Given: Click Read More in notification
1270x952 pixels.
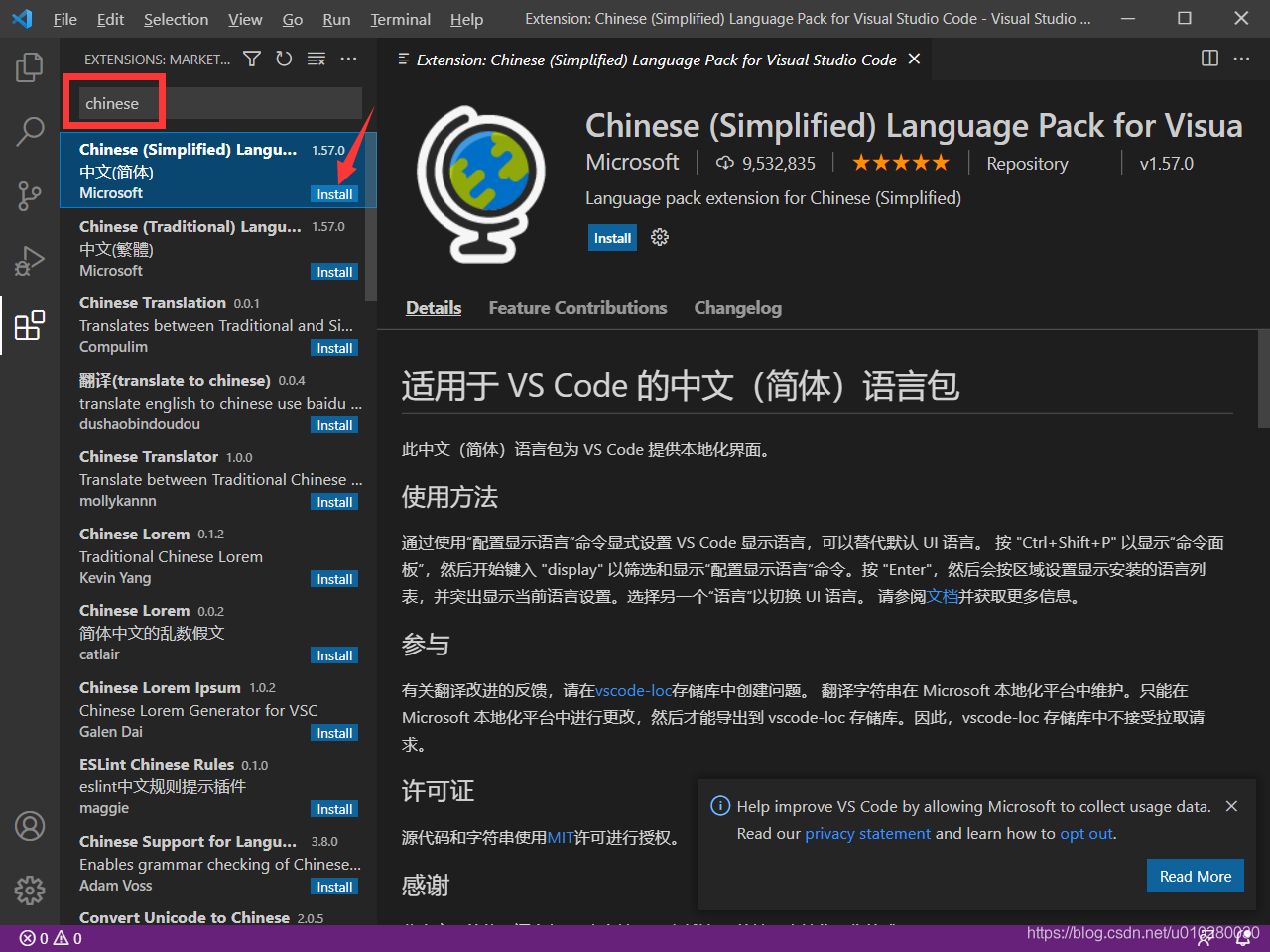Looking at the screenshot, I should point(1196,877).
